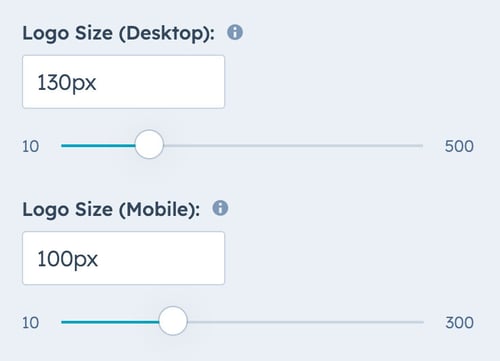This screenshot has height=361, width=500.
Task: Click the 10 minimum label of mobile slider
Action: tap(30, 323)
